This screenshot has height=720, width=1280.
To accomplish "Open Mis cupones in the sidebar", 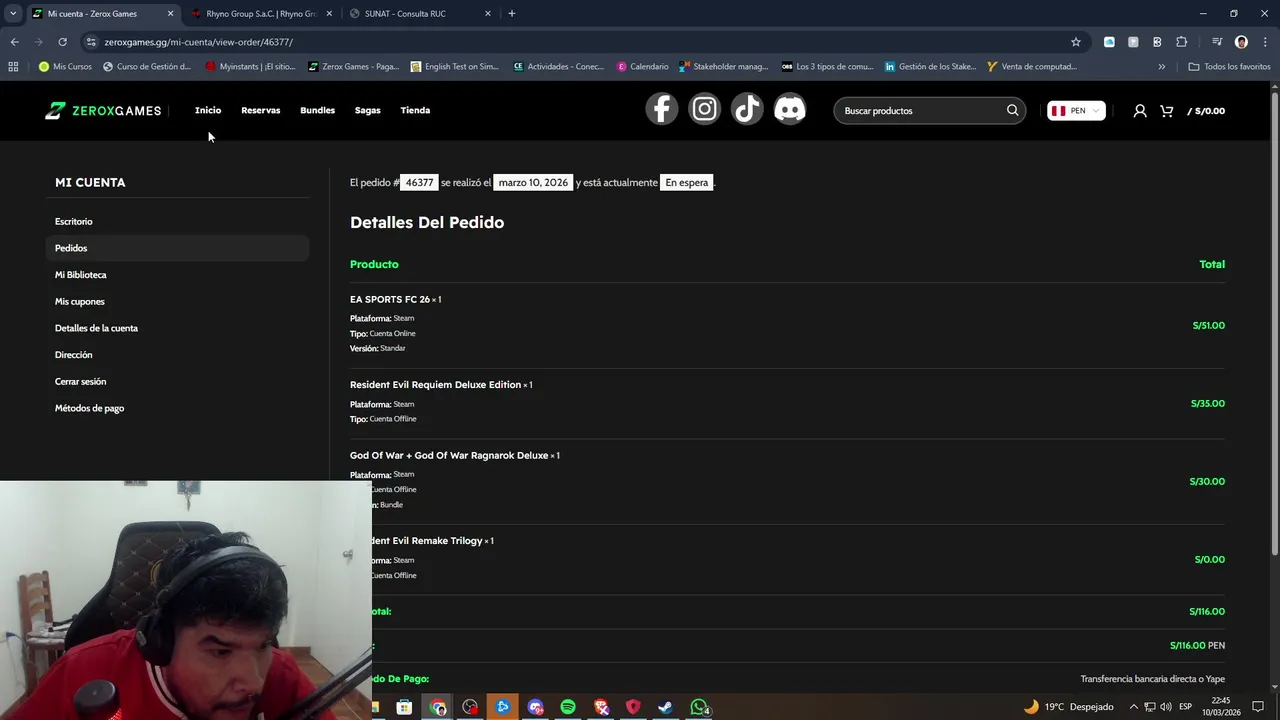I will (177, 301).
